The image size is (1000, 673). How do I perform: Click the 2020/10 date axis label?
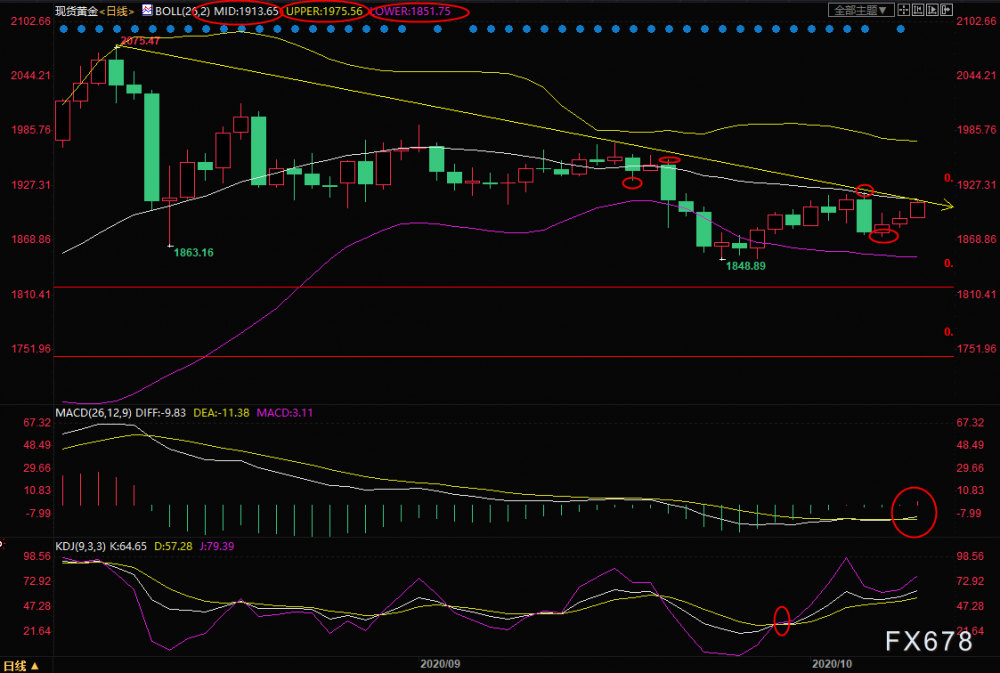tap(832, 664)
